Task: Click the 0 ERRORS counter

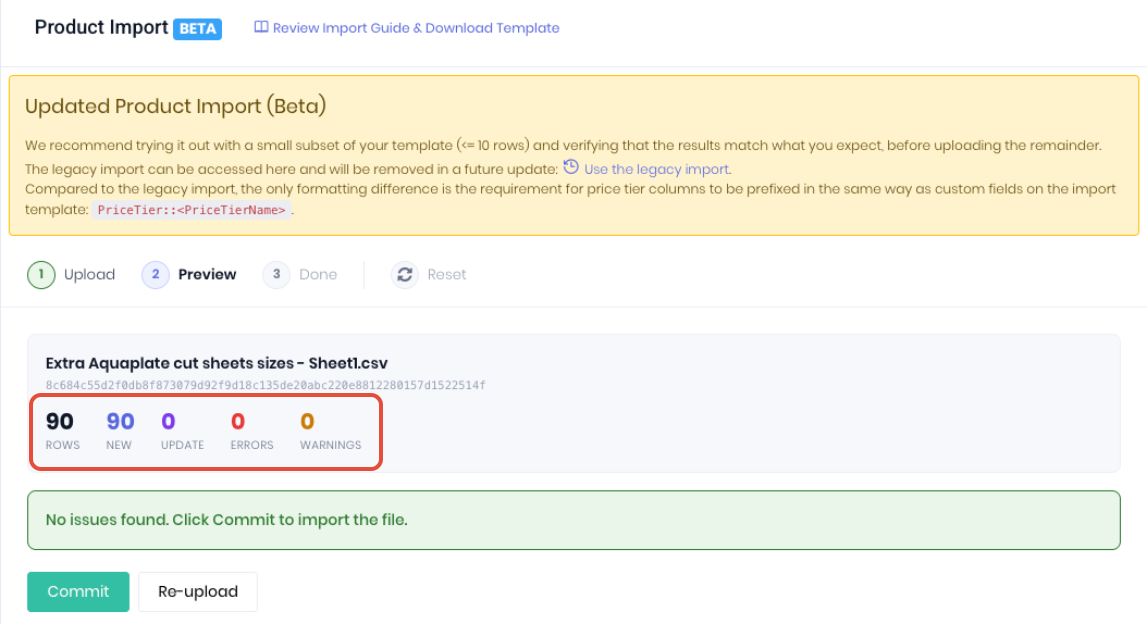Action: click(252, 430)
